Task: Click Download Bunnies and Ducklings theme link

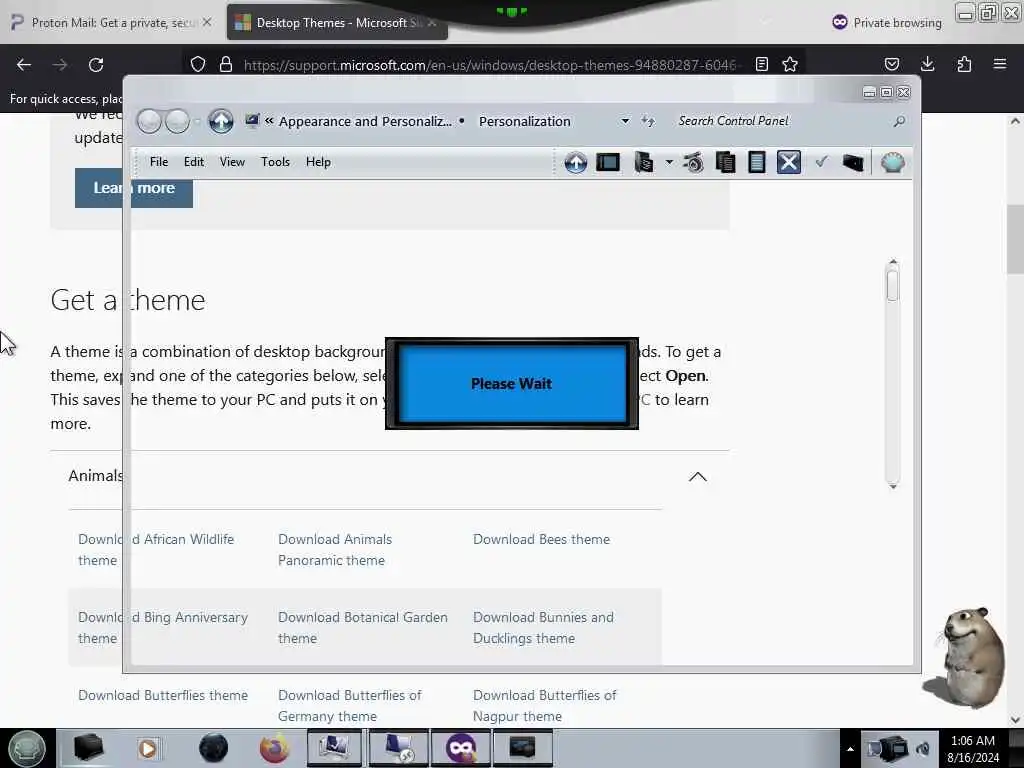Action: pos(543,628)
